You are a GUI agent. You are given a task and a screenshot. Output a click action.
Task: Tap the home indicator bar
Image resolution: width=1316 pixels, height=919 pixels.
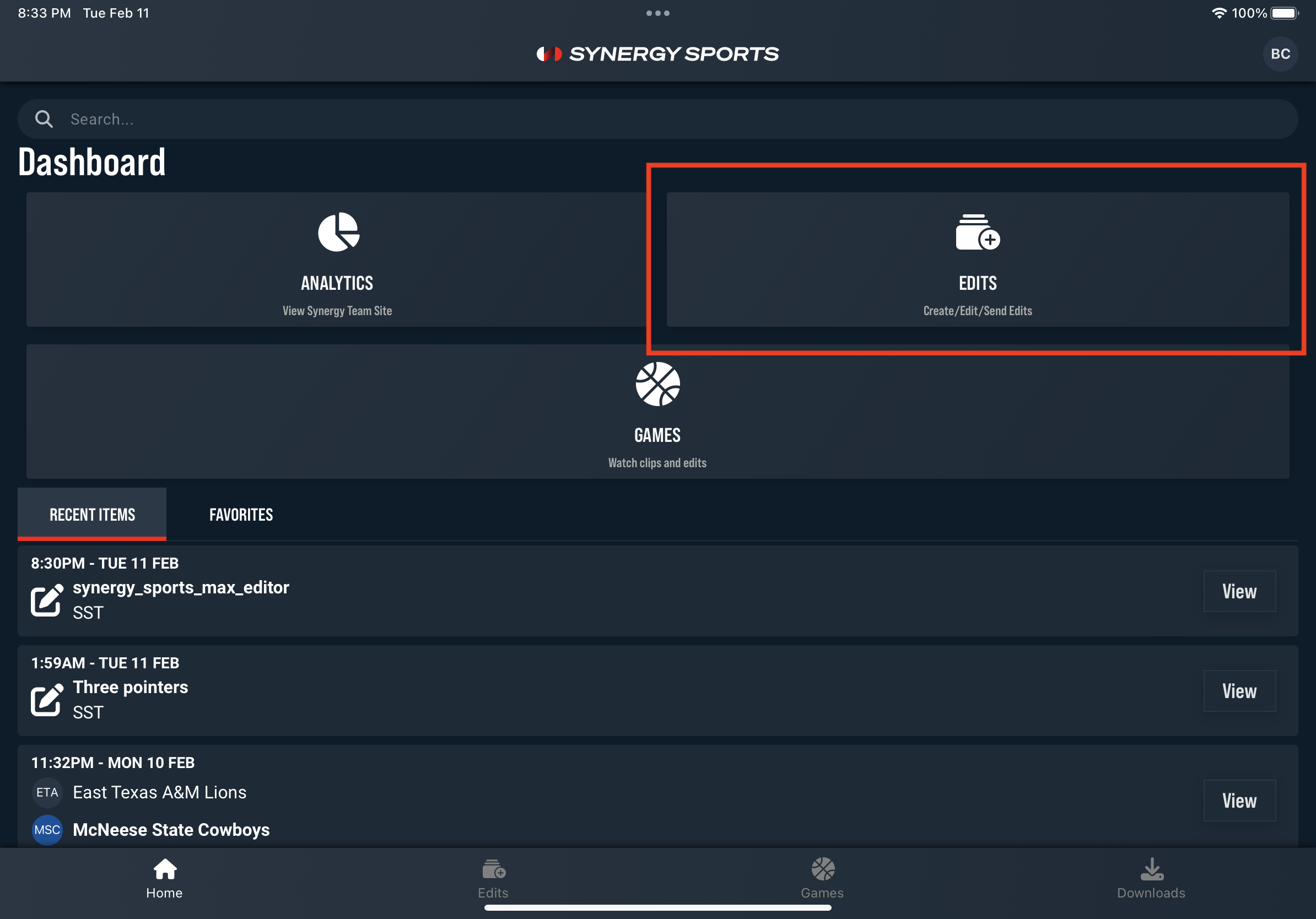pyautogui.click(x=657, y=907)
